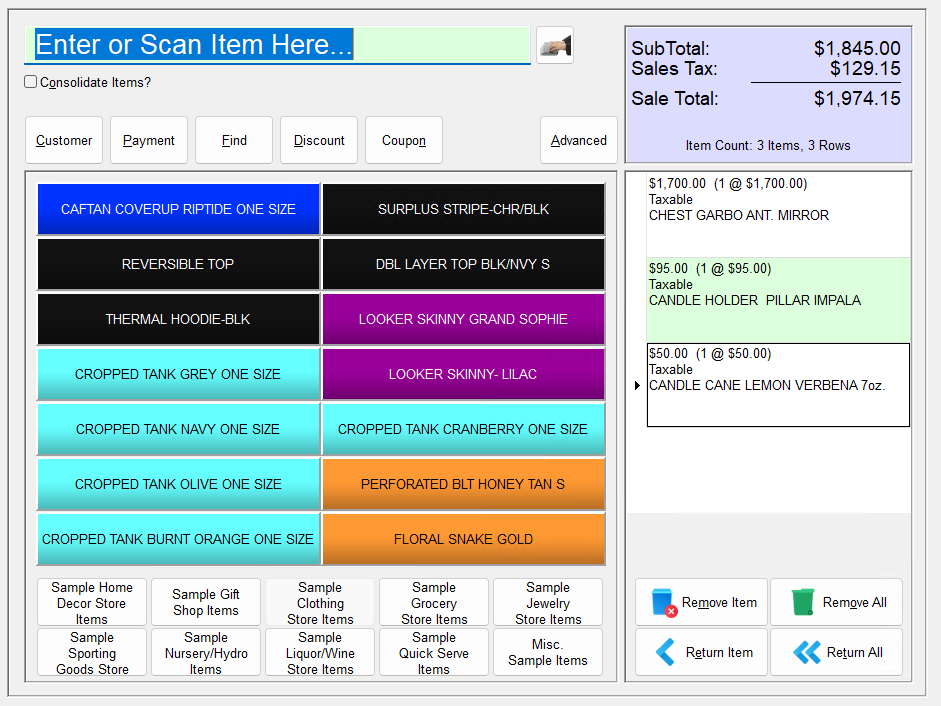Click the hand scanner icon beside the item entry field

point(554,44)
